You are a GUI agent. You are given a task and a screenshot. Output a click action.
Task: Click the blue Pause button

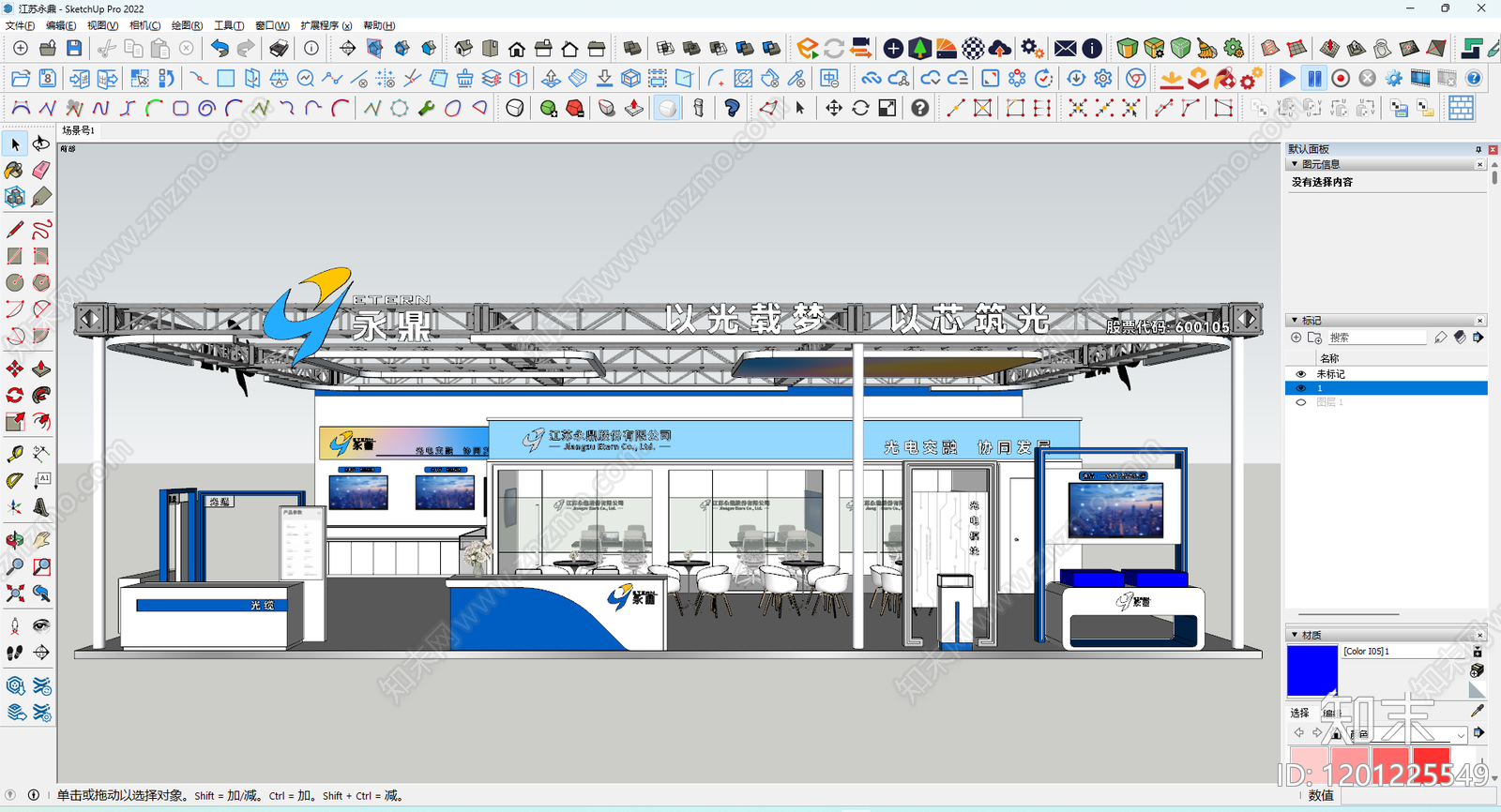1314,78
